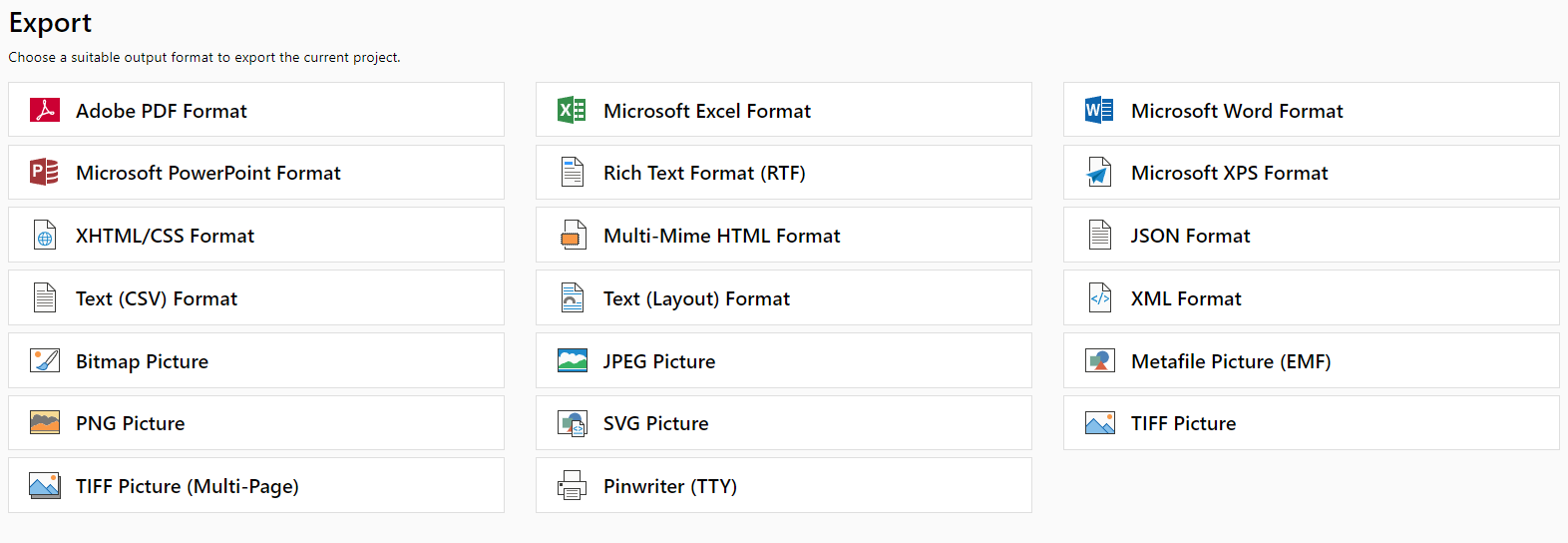Click the SVG Picture icon
1568x543 pixels.
pos(572,423)
